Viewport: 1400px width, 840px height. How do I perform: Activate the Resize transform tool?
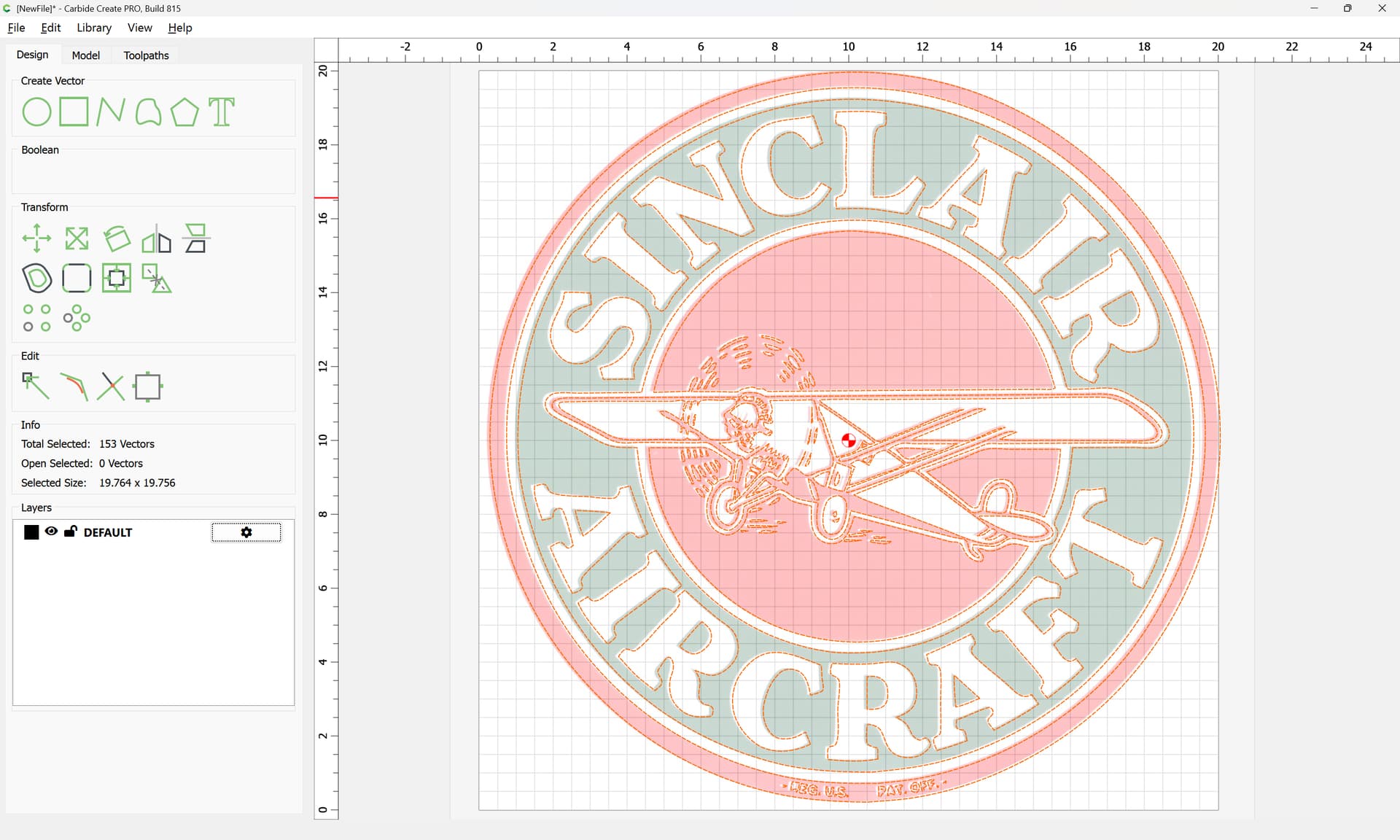(77, 238)
